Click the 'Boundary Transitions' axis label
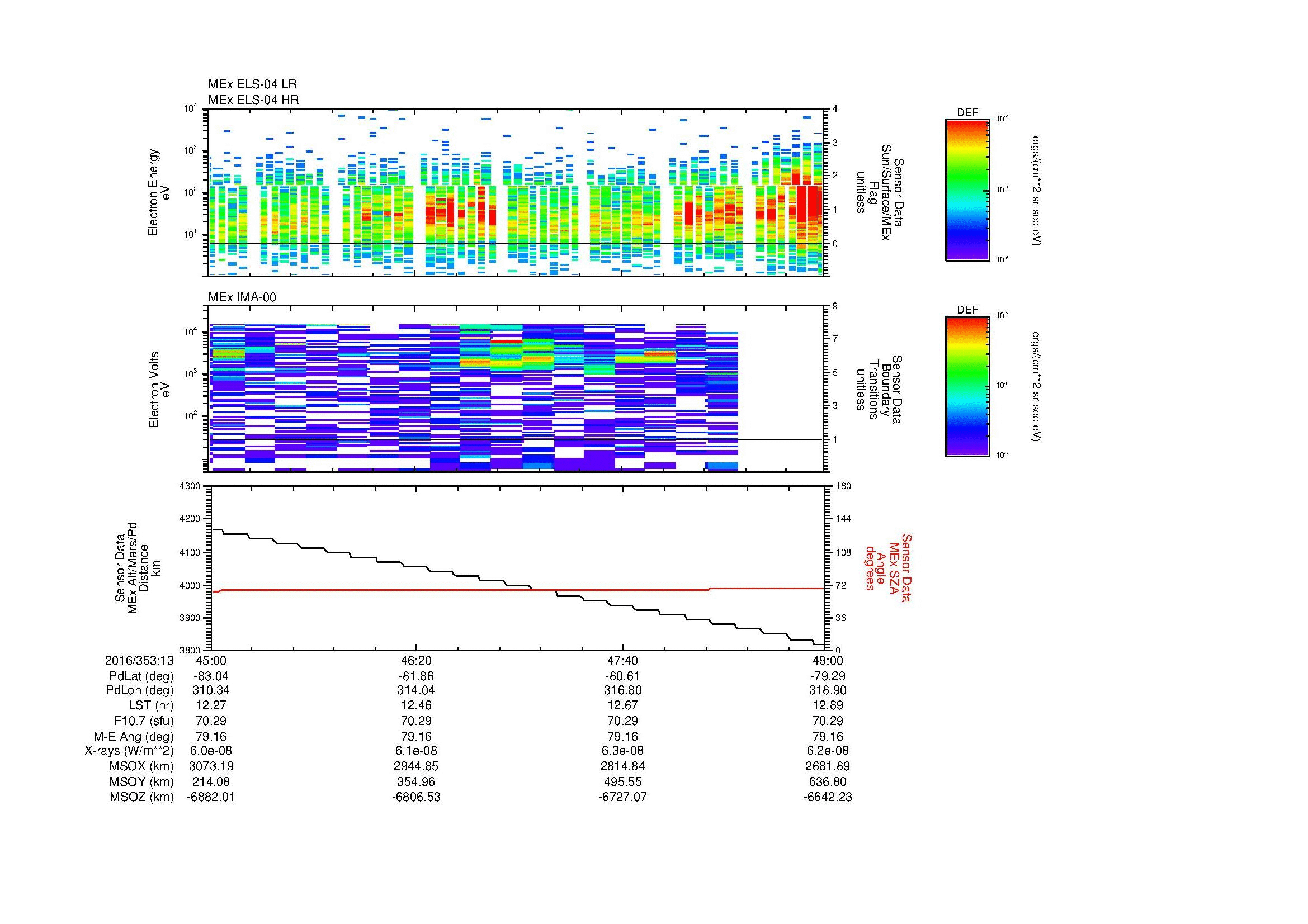Image resolution: width=1308 pixels, height=924 pixels. point(880,390)
